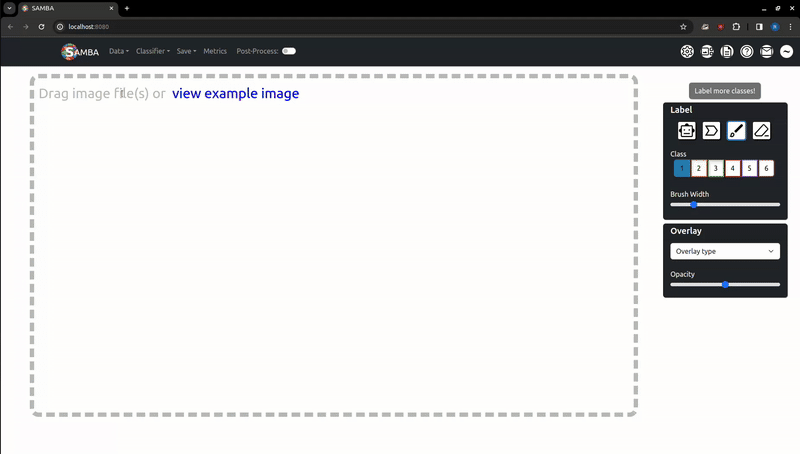This screenshot has width=800, height=454.
Task: Select the smart labelling robot tool
Action: [x=686, y=130]
